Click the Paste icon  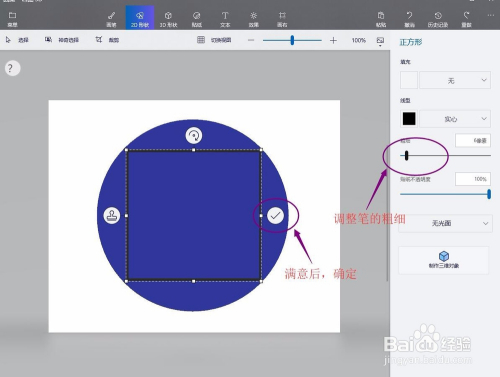tap(381, 19)
